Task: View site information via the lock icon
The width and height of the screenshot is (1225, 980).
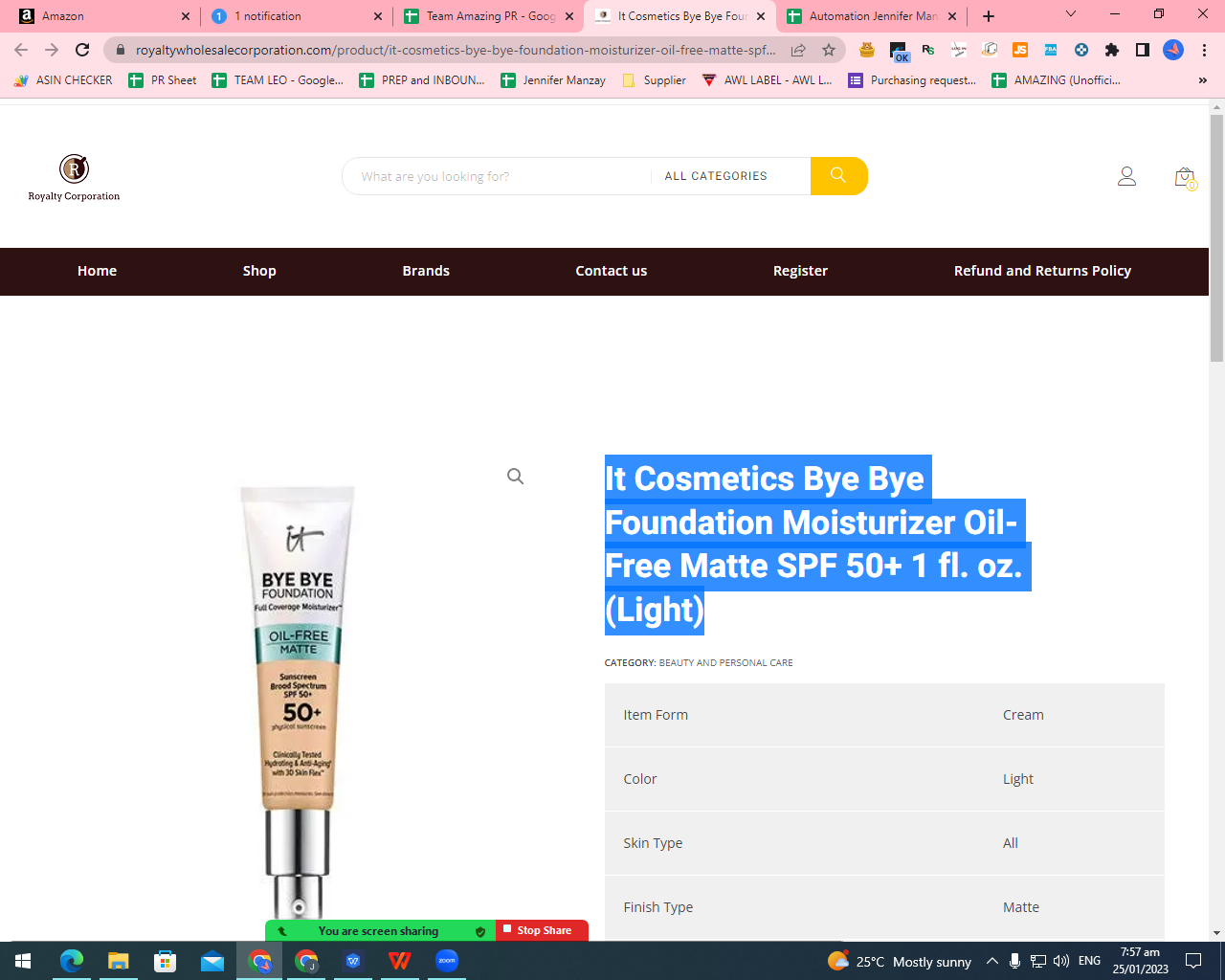Action: point(120,50)
